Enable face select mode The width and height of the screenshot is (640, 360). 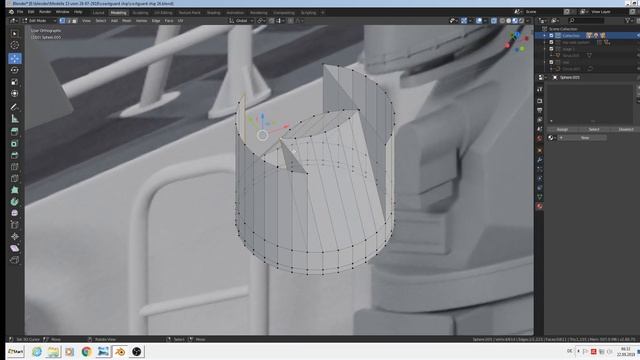click(x=75, y=20)
